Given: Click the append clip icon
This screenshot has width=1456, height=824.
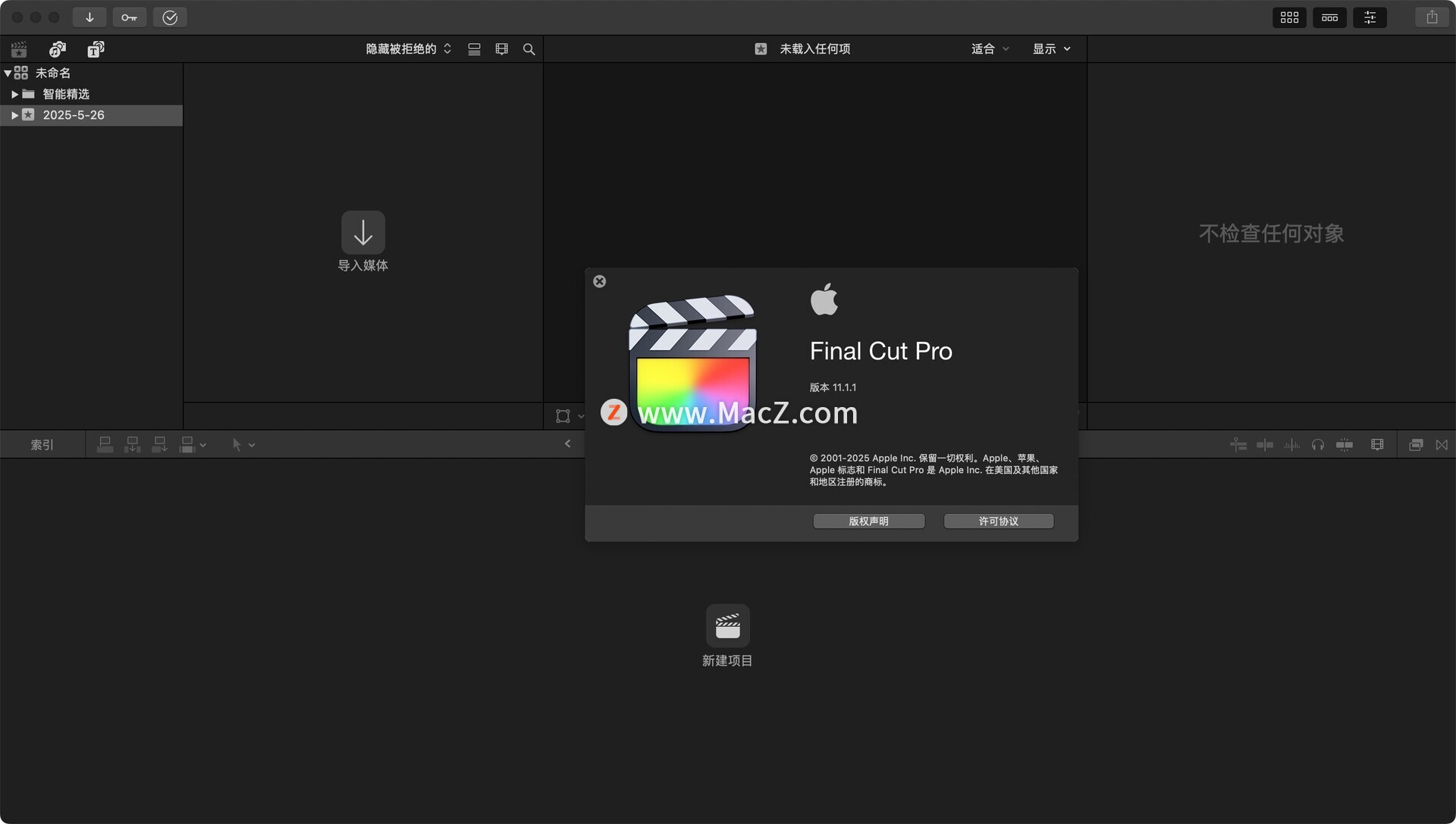Looking at the screenshot, I should tap(159, 445).
